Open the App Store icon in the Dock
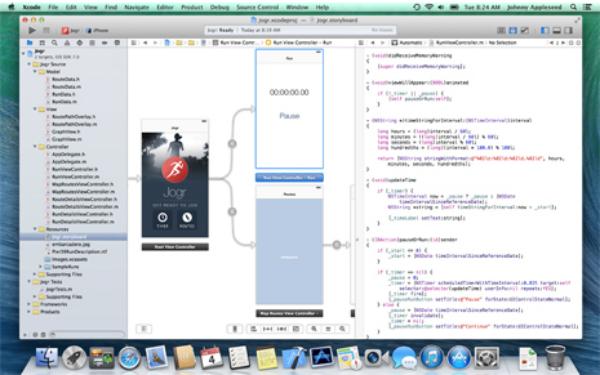 (x=459, y=358)
